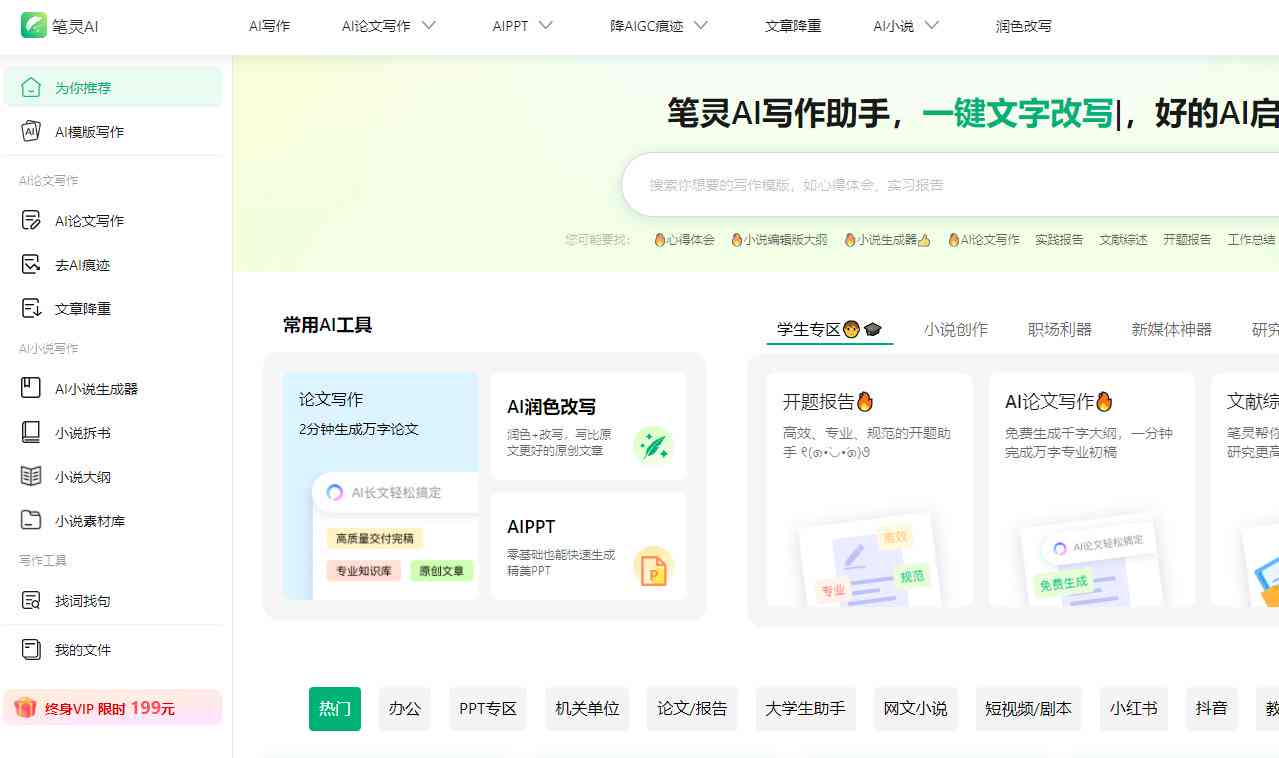Screen dimensions: 1279x758
Task: Click the 小说大纲 open-book icon
Action: tap(31, 476)
